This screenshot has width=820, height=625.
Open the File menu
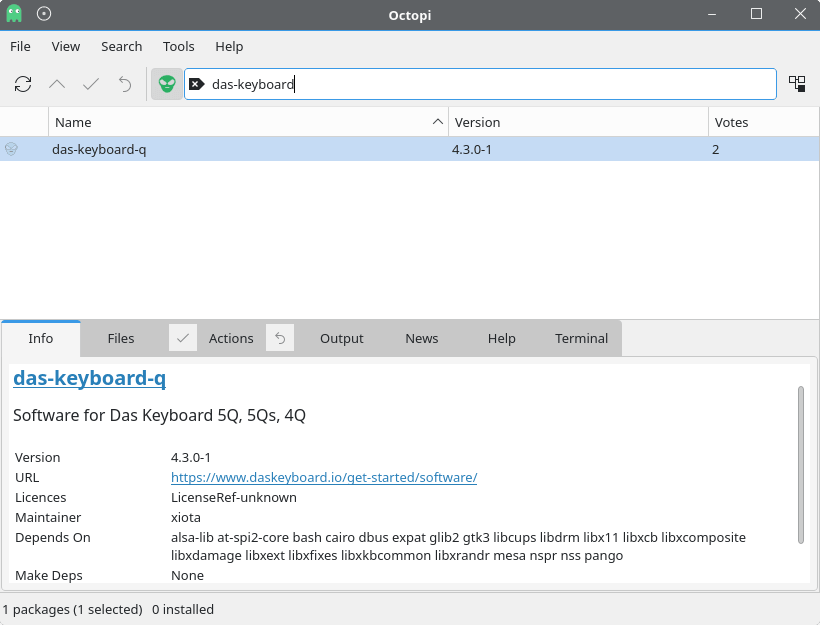coord(20,47)
